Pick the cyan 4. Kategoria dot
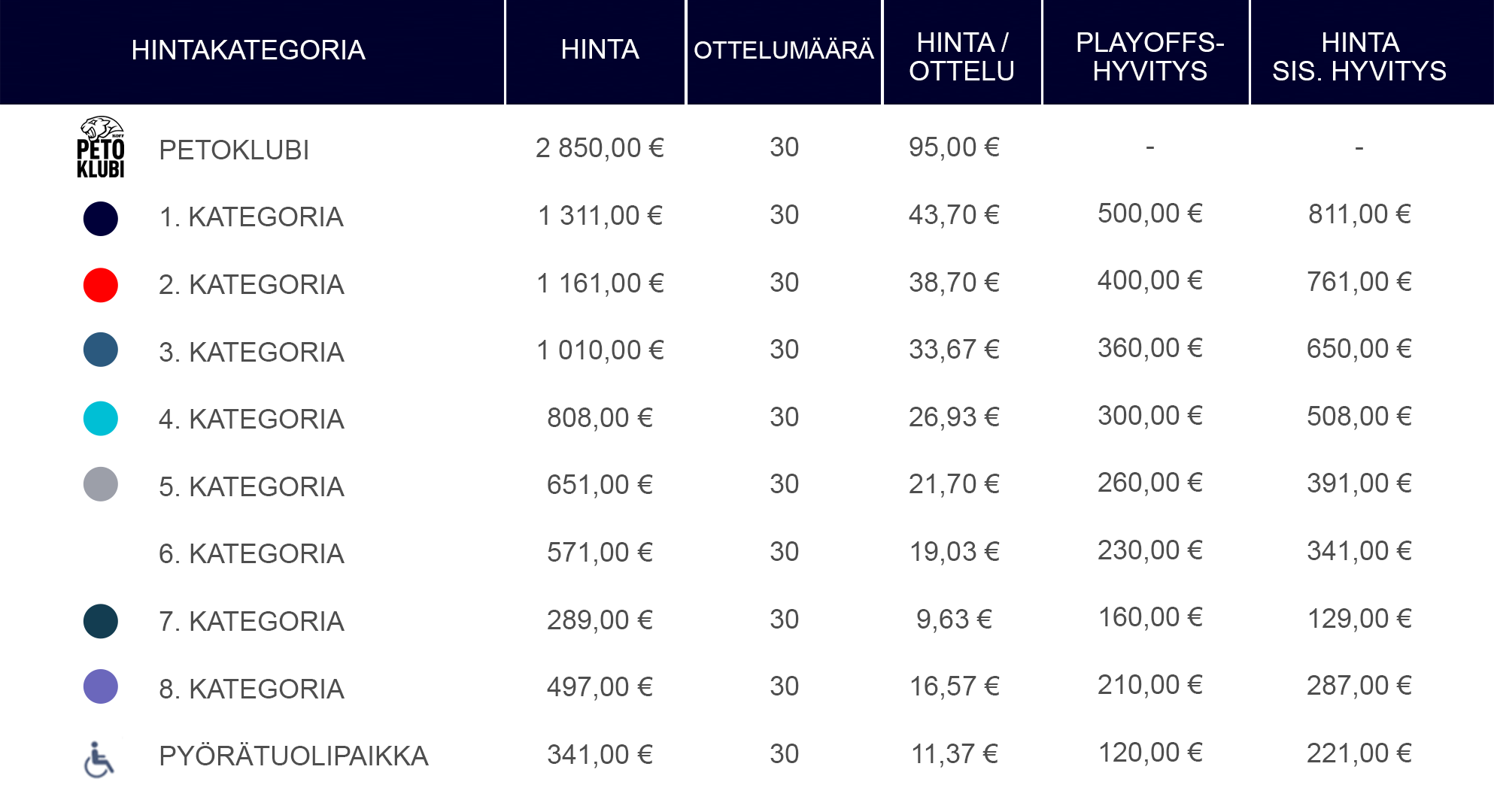Screen dimensions: 1494x812 pos(100,419)
